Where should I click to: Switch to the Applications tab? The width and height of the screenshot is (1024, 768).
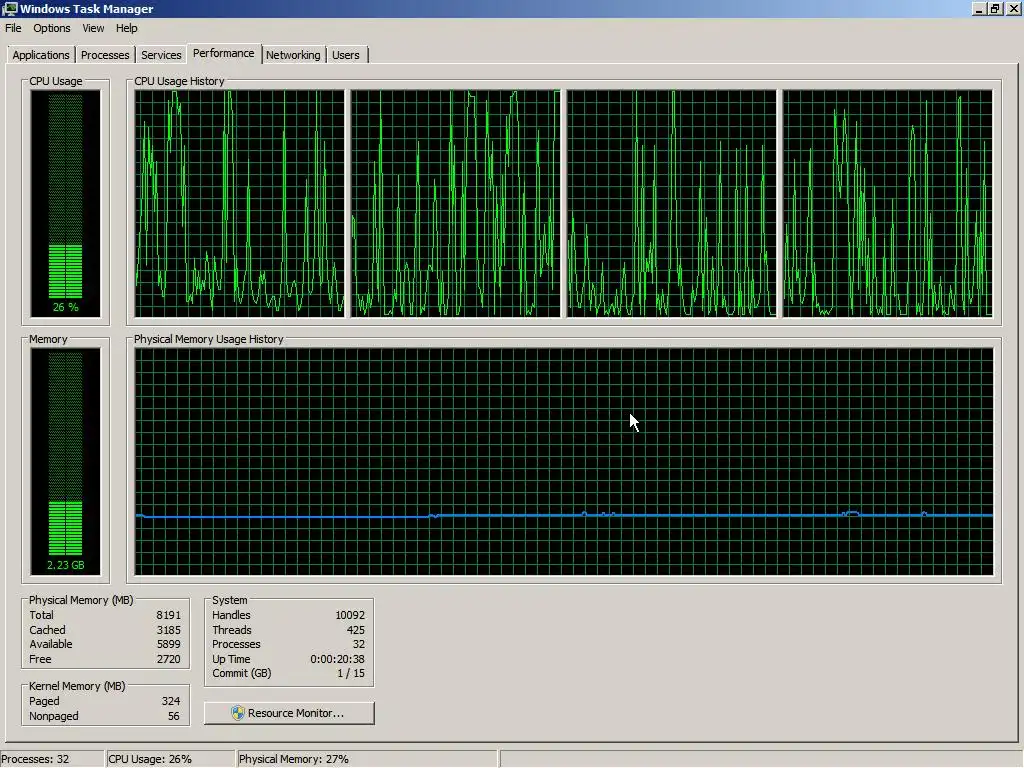(x=40, y=55)
